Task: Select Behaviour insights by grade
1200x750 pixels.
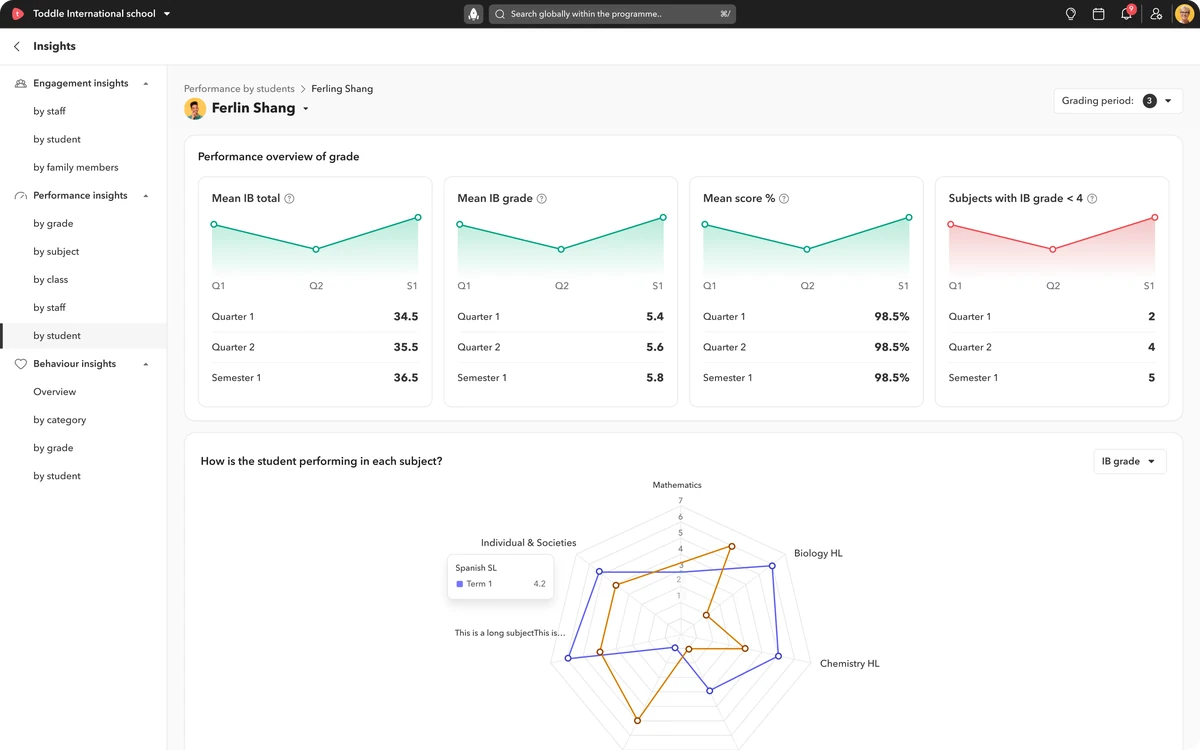Action: click(x=53, y=448)
